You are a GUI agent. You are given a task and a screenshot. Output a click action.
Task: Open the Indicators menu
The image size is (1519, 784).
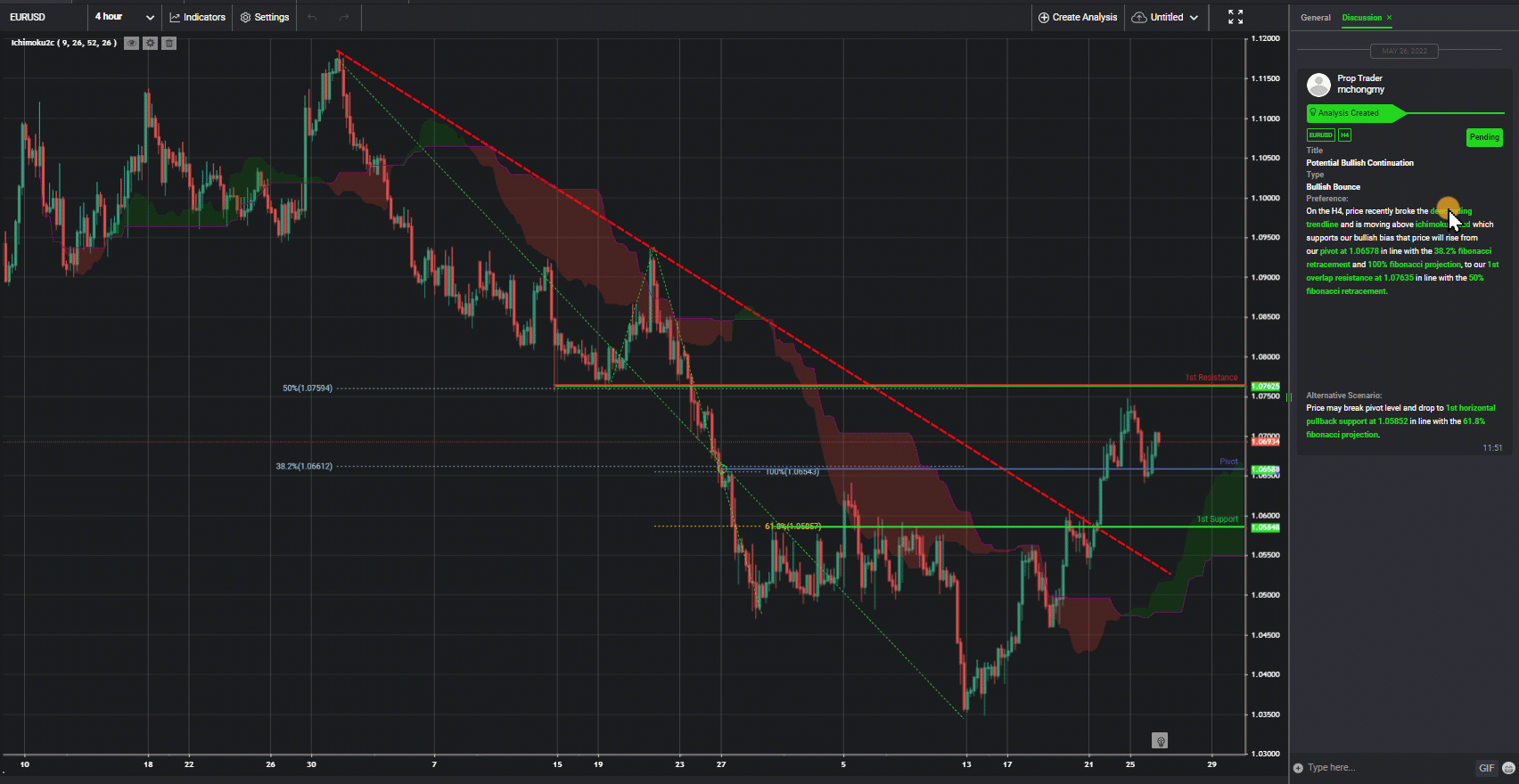pos(197,17)
